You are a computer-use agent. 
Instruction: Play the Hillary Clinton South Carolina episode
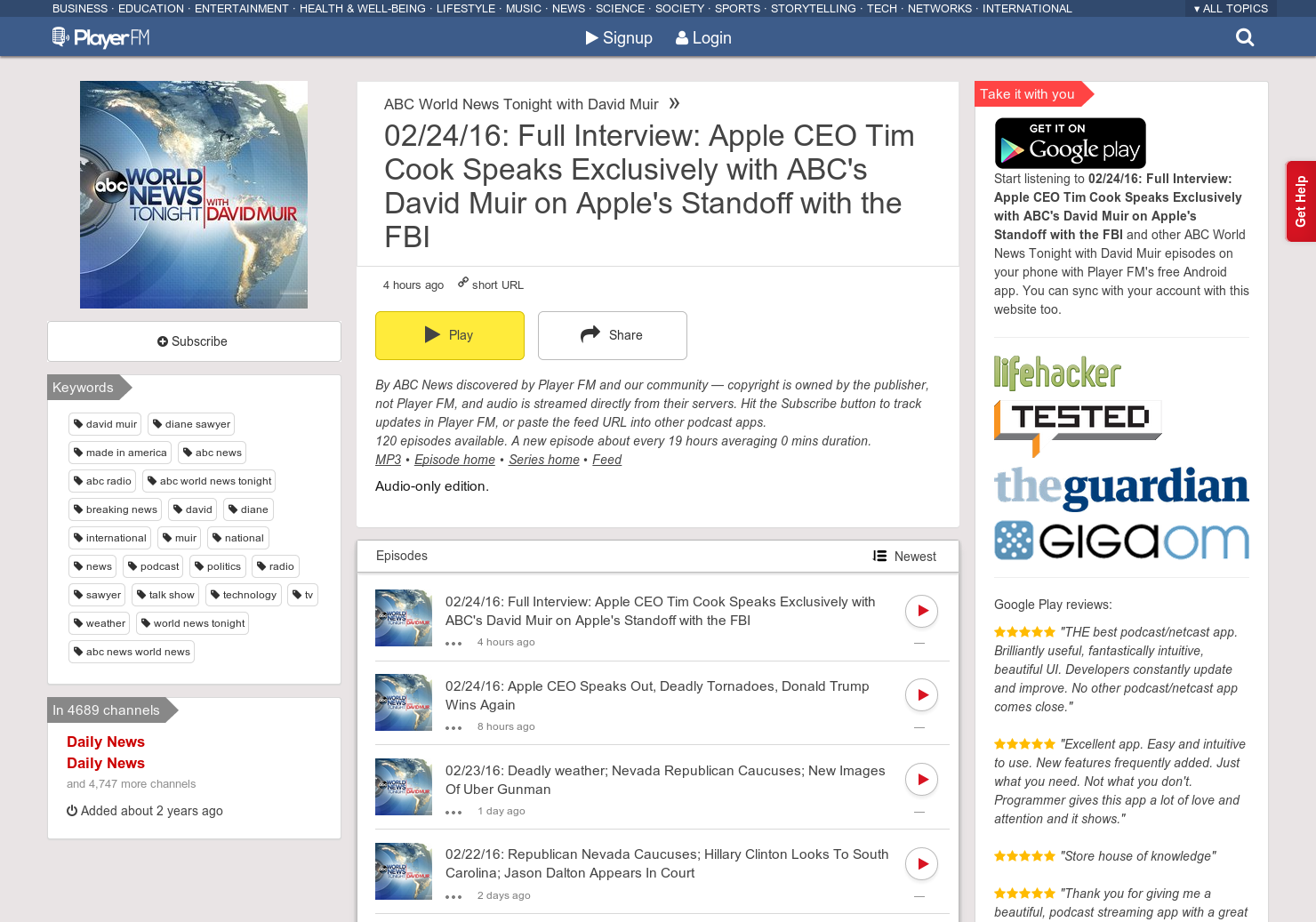pyautogui.click(x=921, y=864)
